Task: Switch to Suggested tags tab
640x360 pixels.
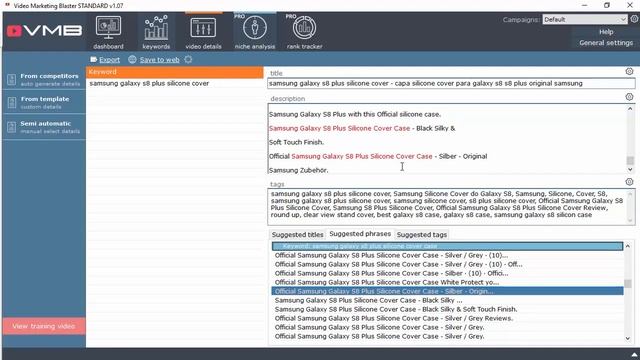Action: (x=422, y=235)
